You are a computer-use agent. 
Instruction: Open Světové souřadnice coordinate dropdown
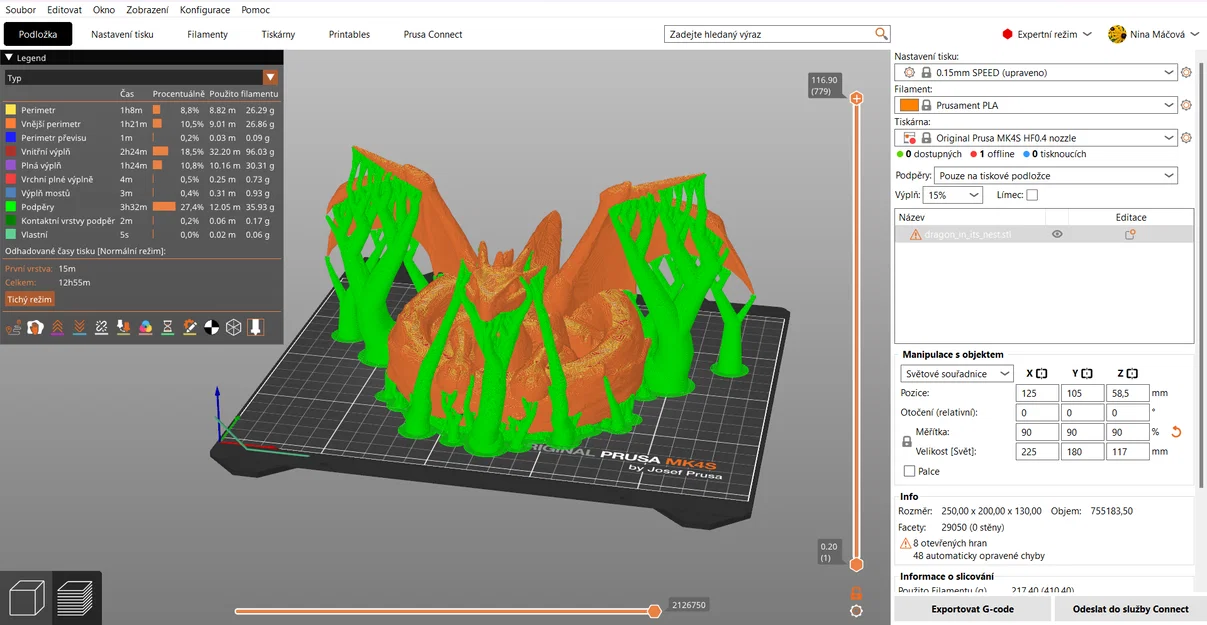(x=956, y=374)
